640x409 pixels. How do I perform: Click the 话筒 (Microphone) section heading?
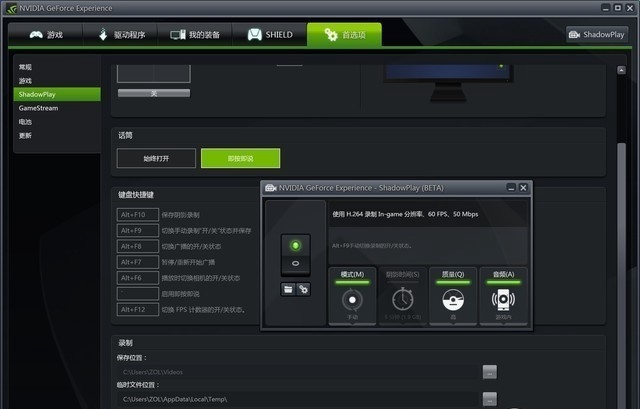point(125,136)
